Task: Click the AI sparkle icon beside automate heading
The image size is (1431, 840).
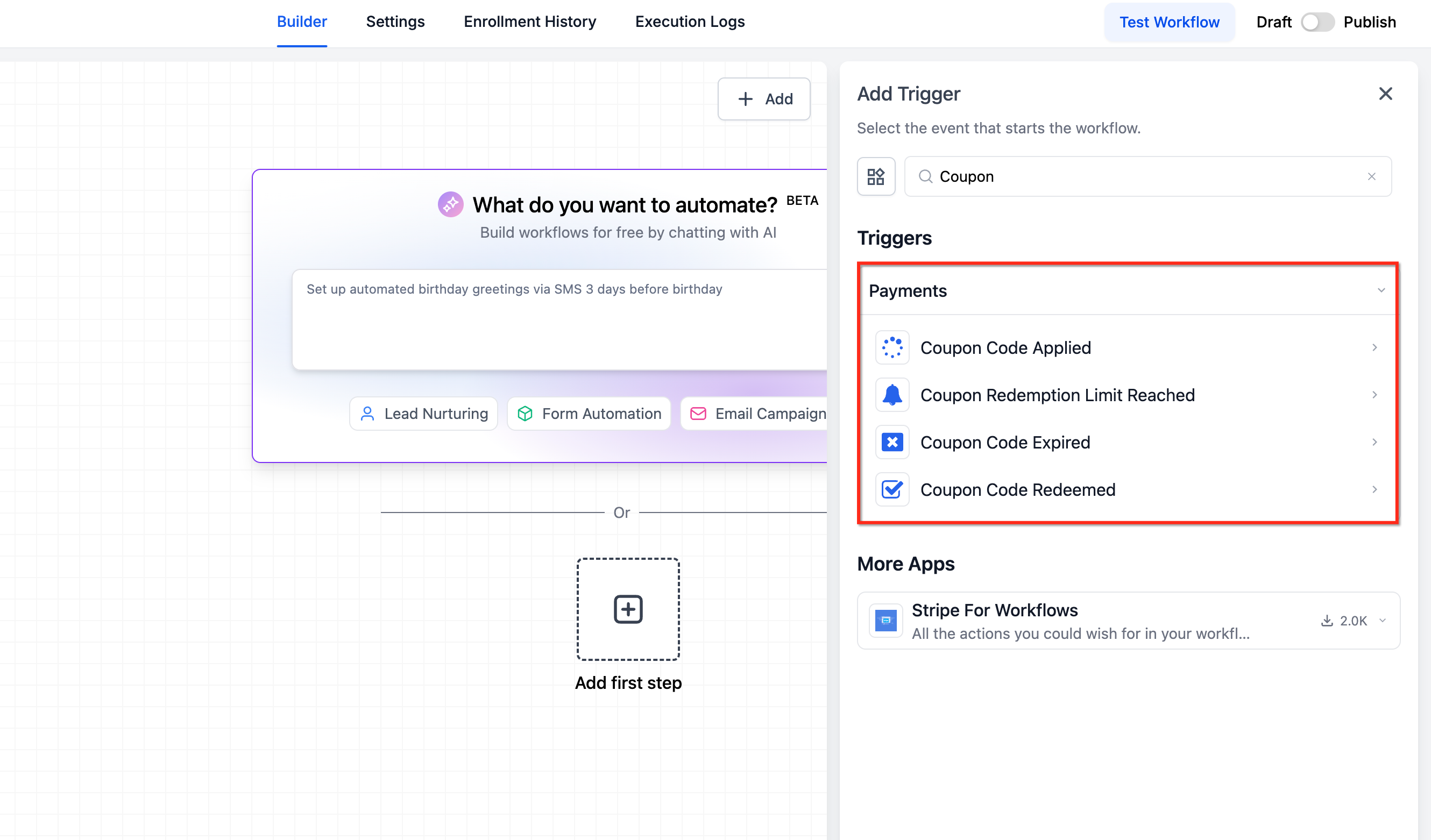Action: point(450,204)
